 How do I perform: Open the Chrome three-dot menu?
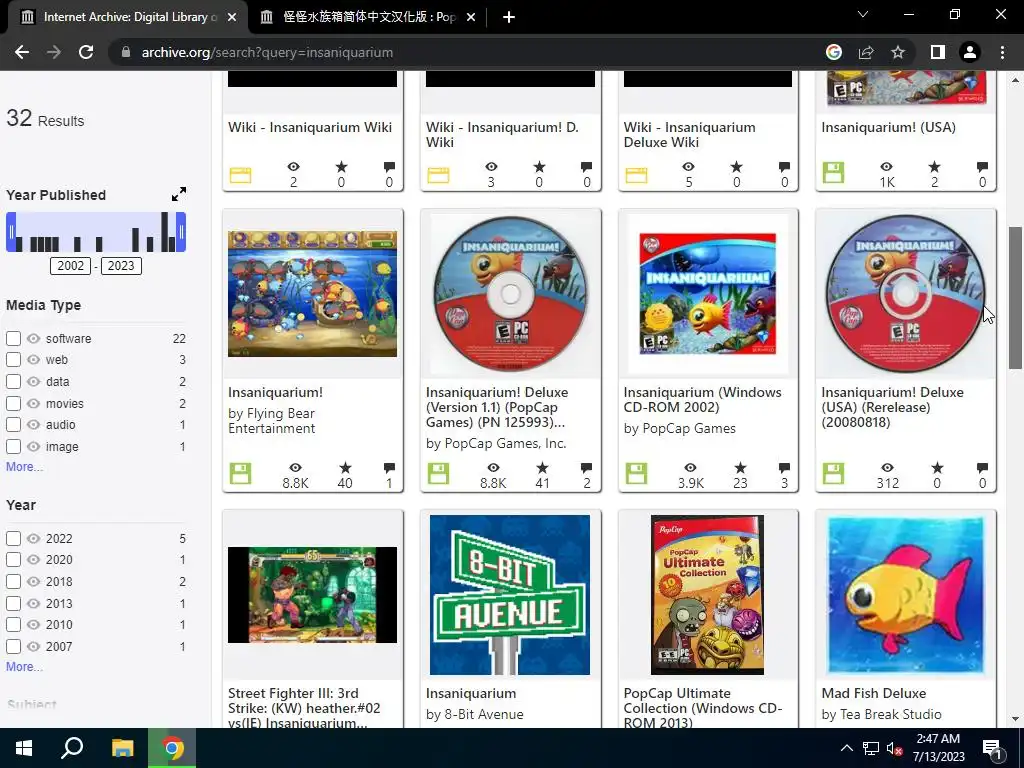coord(1002,52)
